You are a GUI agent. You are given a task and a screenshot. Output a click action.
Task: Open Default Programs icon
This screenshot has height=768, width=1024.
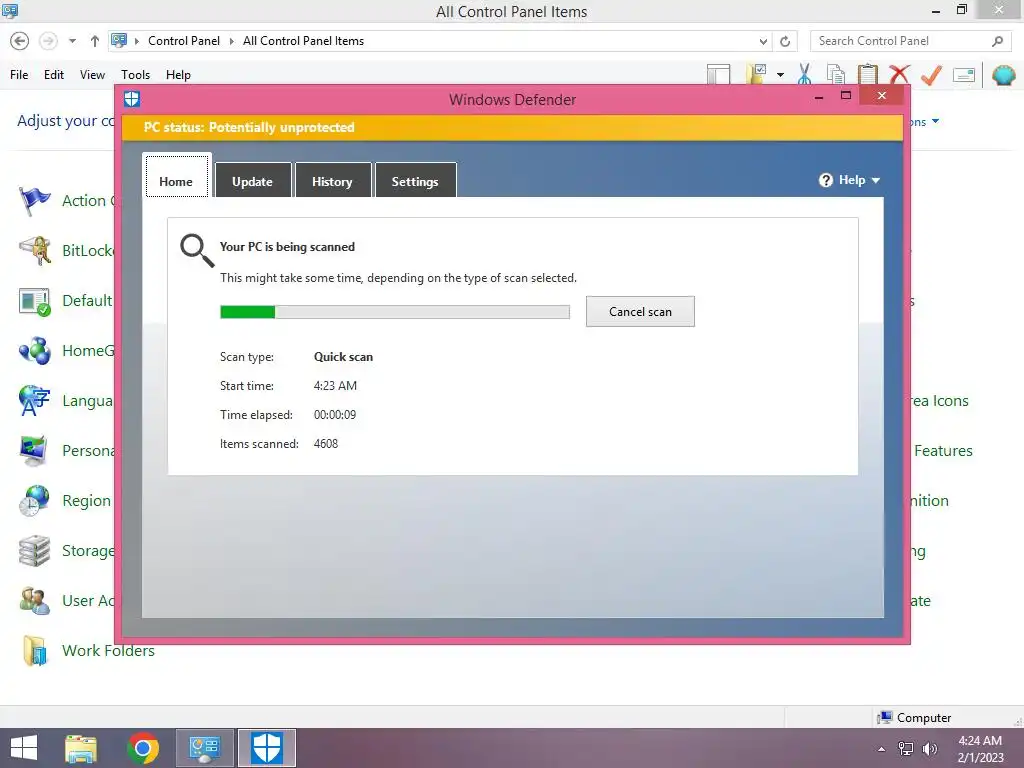34,301
